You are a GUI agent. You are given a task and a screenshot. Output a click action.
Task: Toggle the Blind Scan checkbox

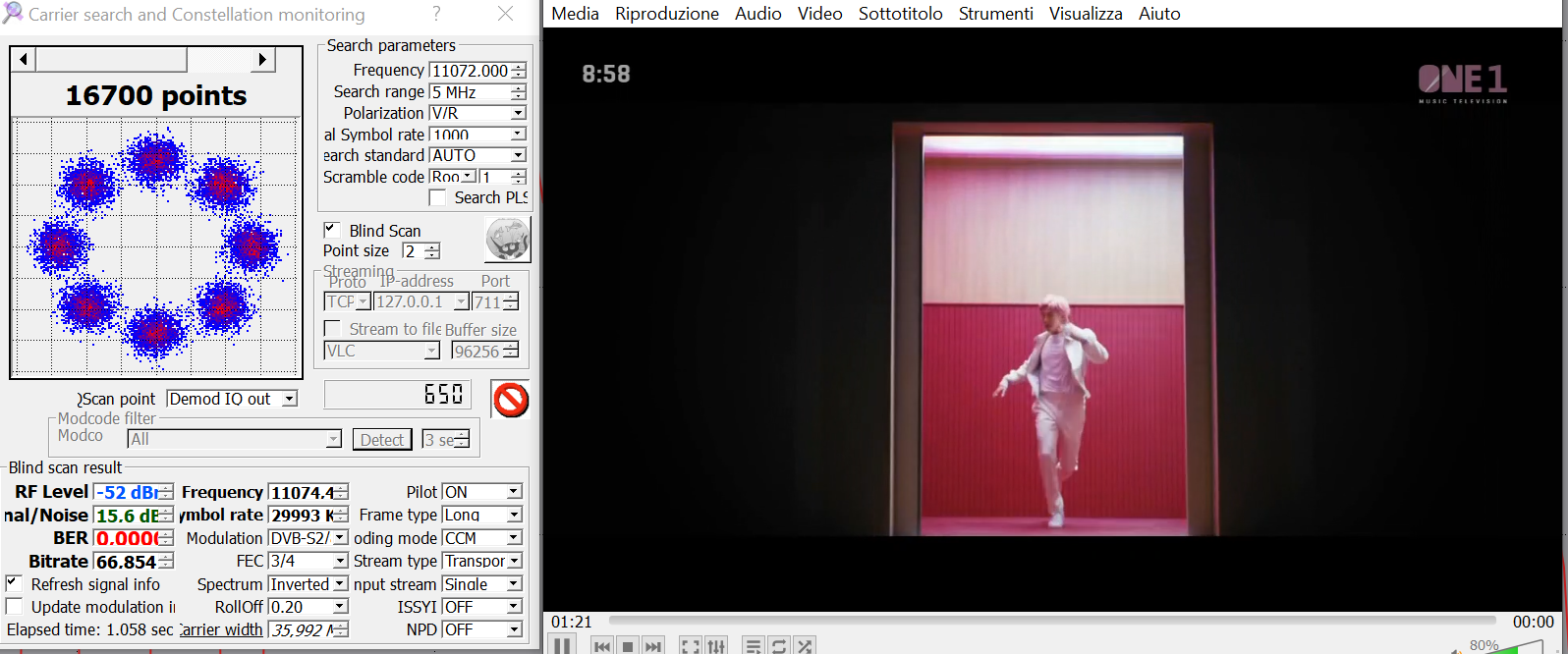332,229
